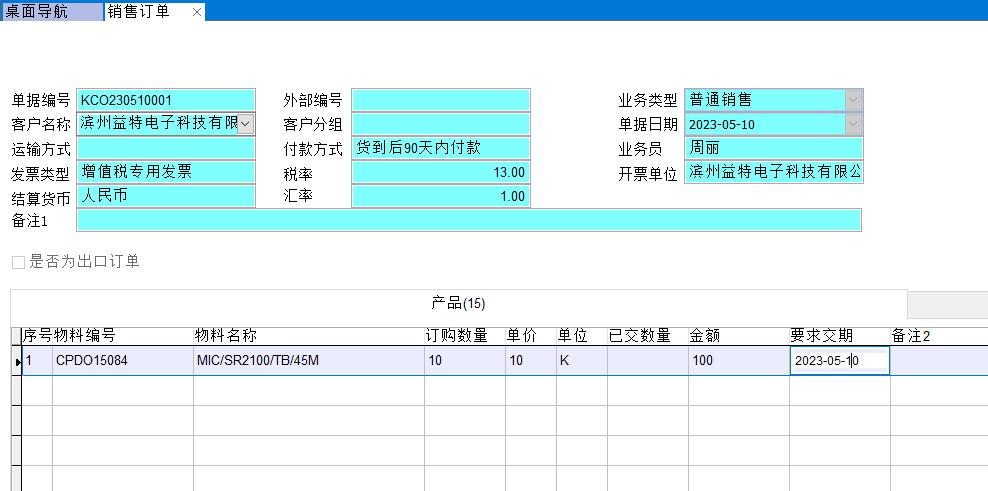This screenshot has height=491, width=988.
Task: Open the 单据日期 date dropdown
Action: tap(852, 124)
